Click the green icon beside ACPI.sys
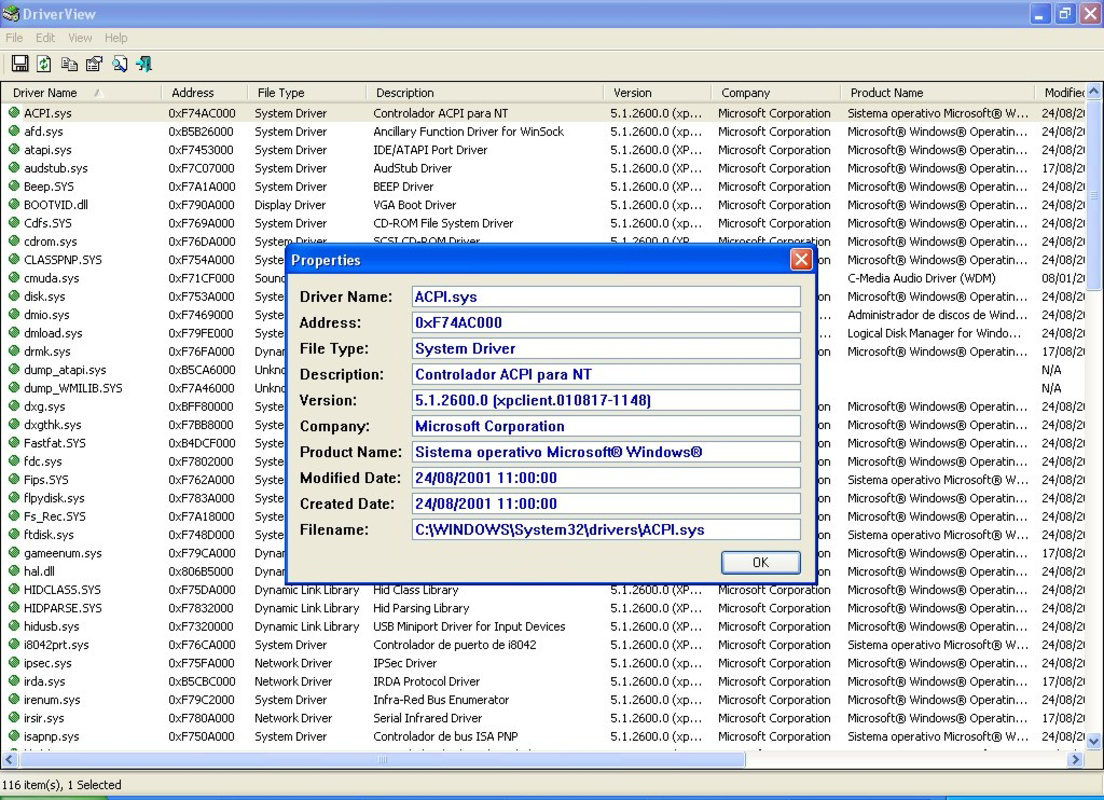This screenshot has width=1104, height=800. coord(13,112)
